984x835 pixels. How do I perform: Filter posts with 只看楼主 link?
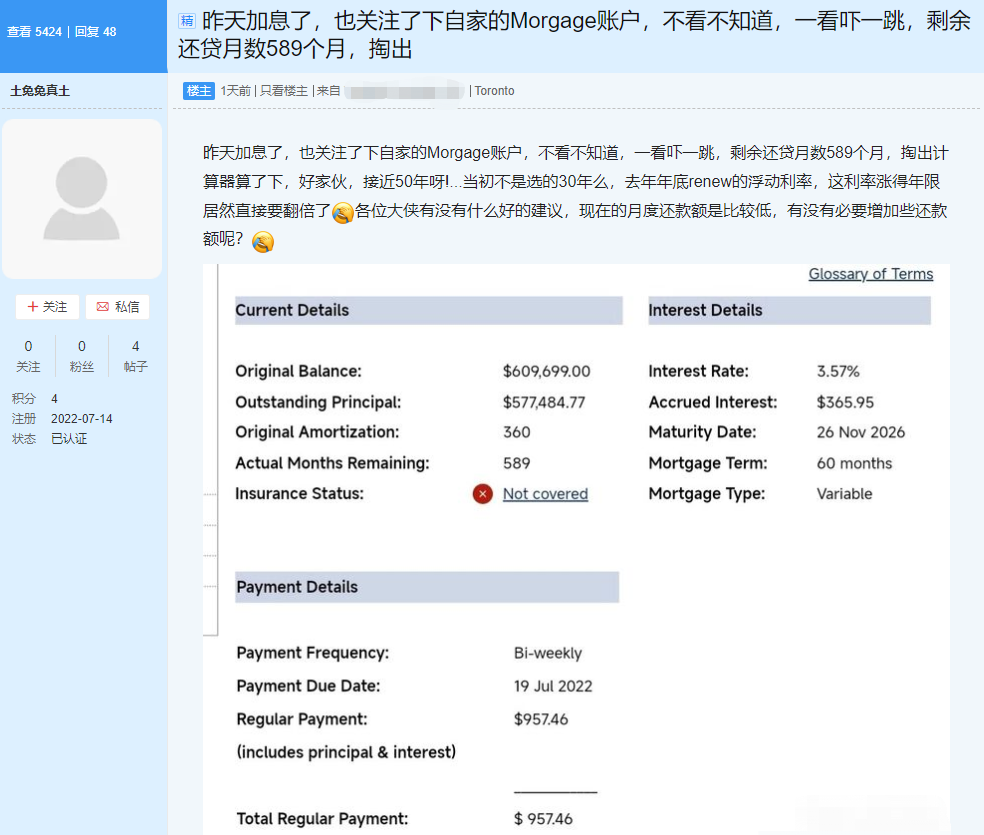283,91
